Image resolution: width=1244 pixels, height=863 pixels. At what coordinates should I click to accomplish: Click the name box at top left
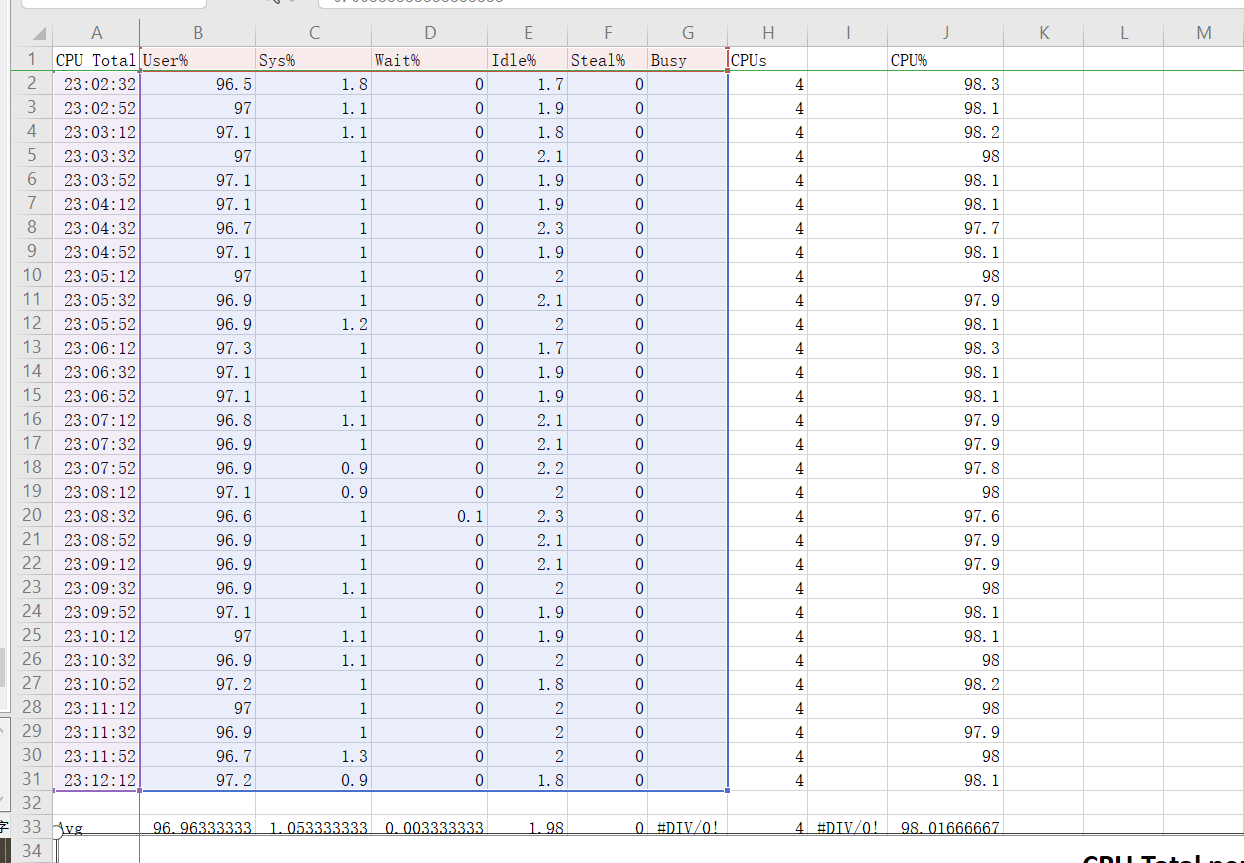pyautogui.click(x=112, y=3)
